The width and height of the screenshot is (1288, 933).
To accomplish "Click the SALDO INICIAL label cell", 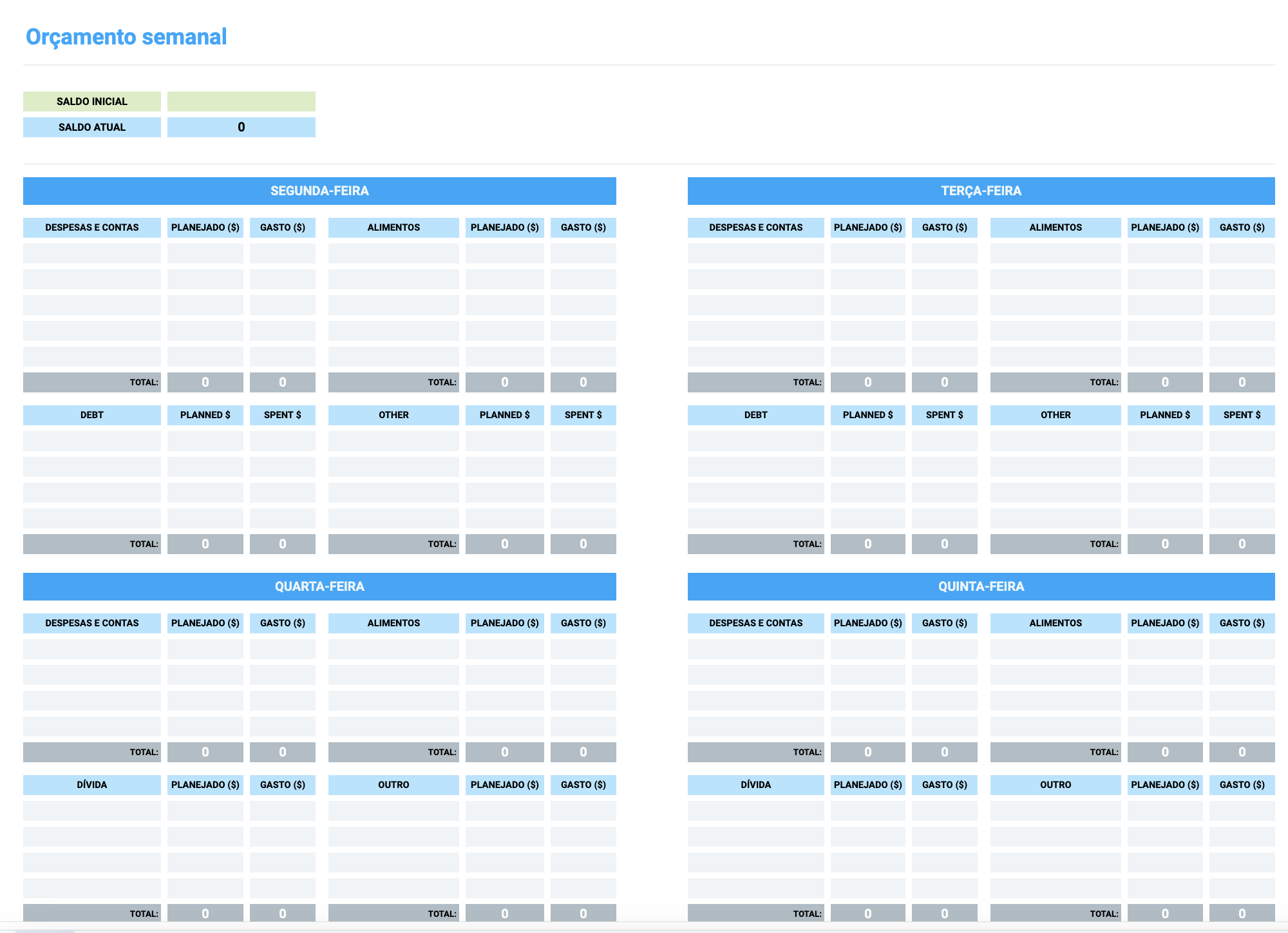I will (92, 101).
